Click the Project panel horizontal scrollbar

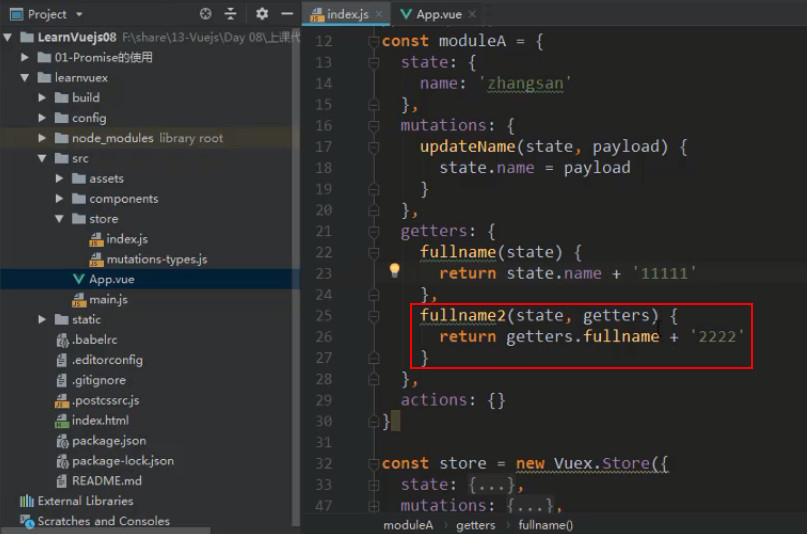[106, 530]
